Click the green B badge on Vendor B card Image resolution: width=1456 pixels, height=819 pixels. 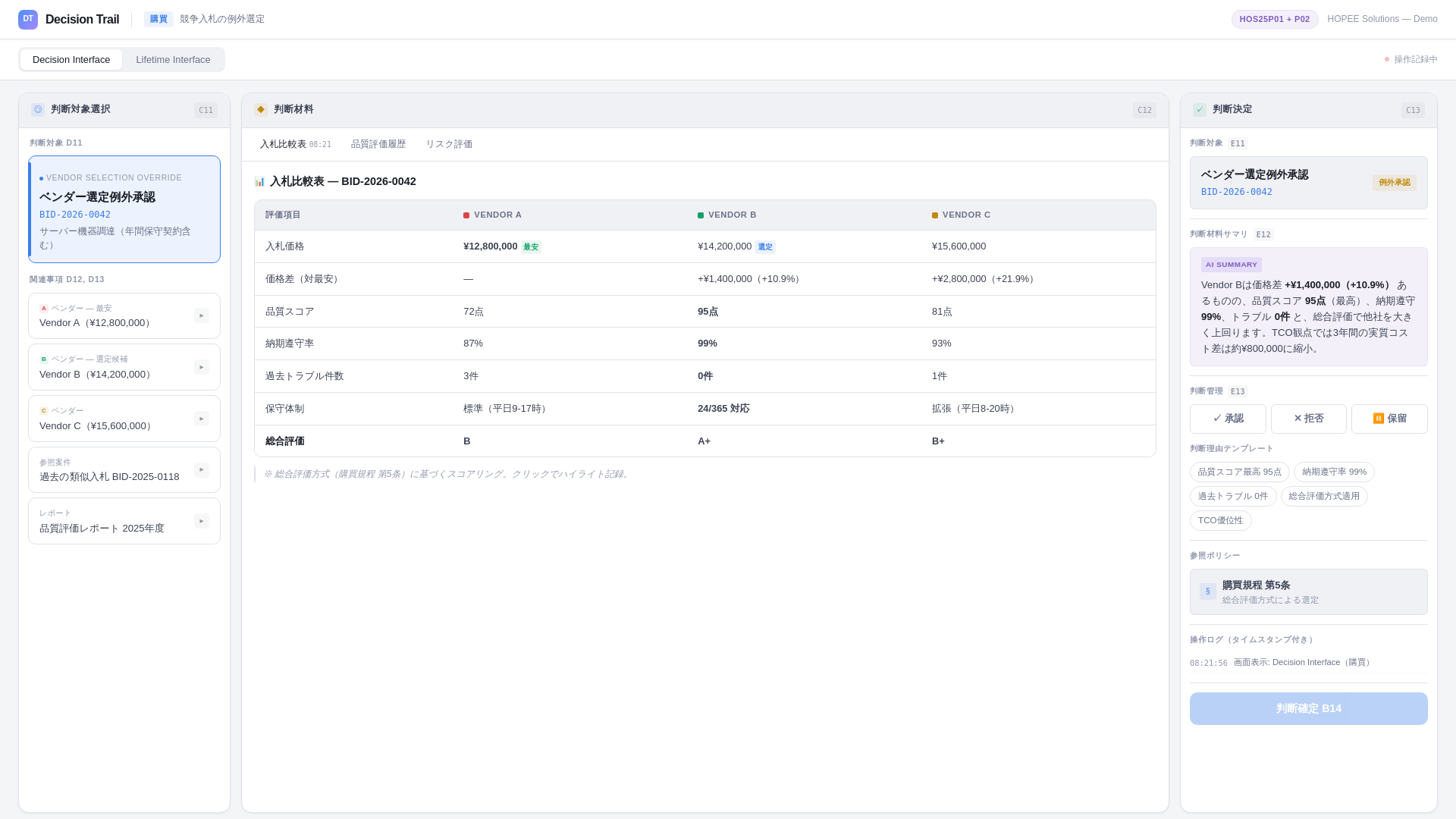pos(44,359)
